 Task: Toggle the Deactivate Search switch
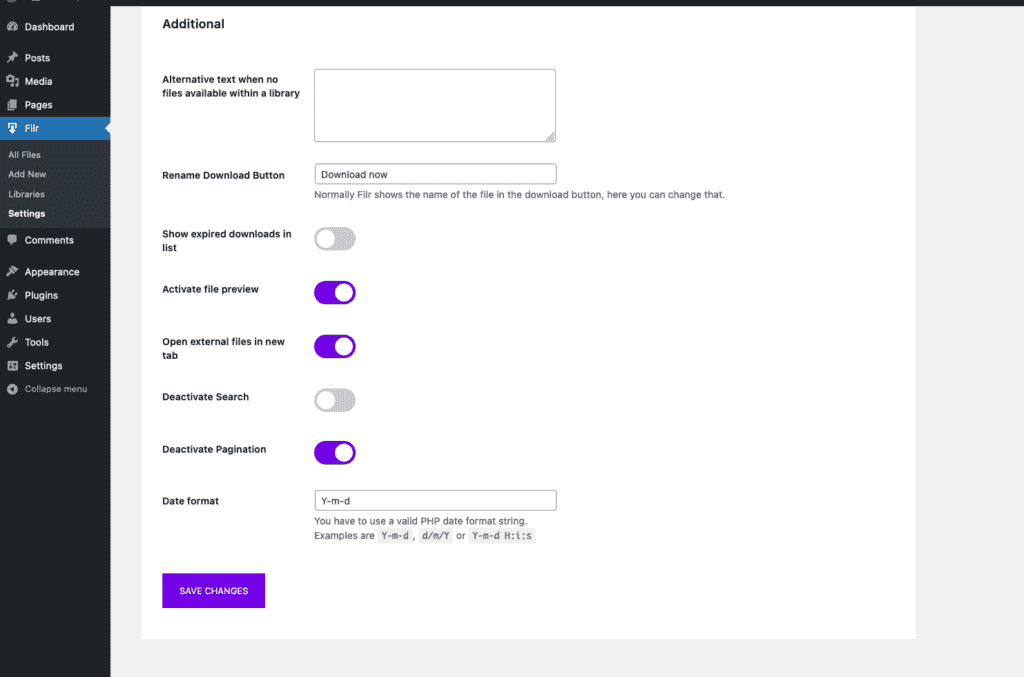(x=335, y=401)
